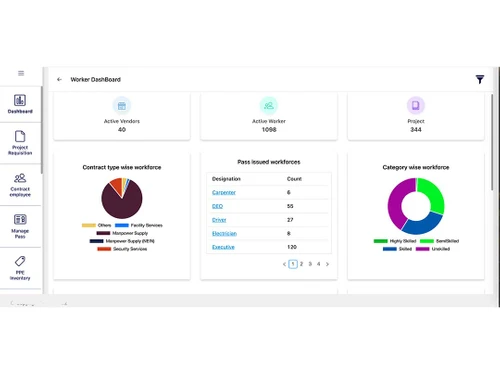
Task: Open Manage Pass in the sidebar
Action: click(x=20, y=226)
